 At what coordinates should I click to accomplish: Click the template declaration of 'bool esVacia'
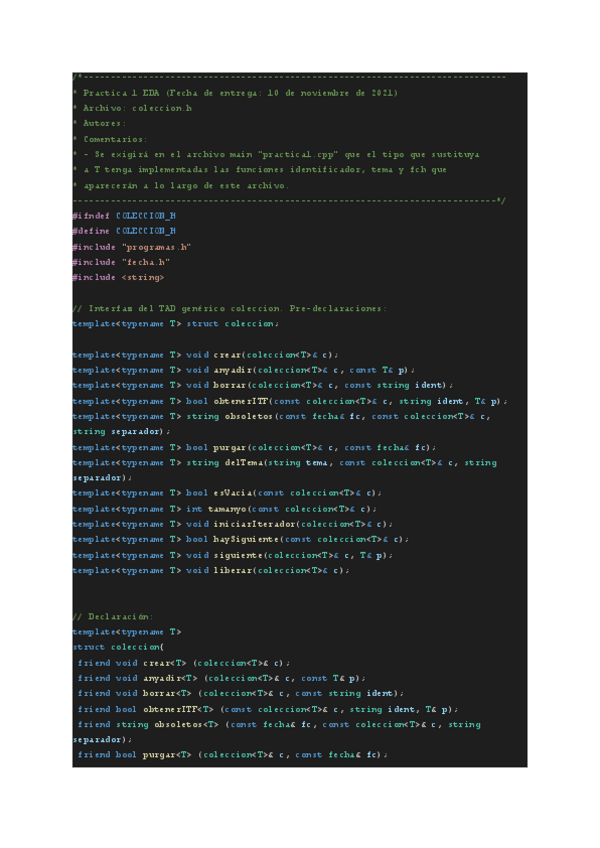pyautogui.click(x=227, y=493)
